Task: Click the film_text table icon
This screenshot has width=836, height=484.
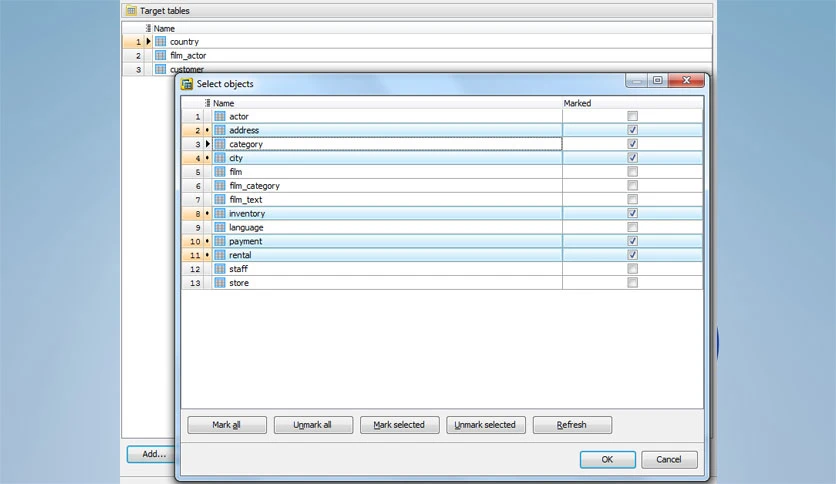Action: coord(220,199)
